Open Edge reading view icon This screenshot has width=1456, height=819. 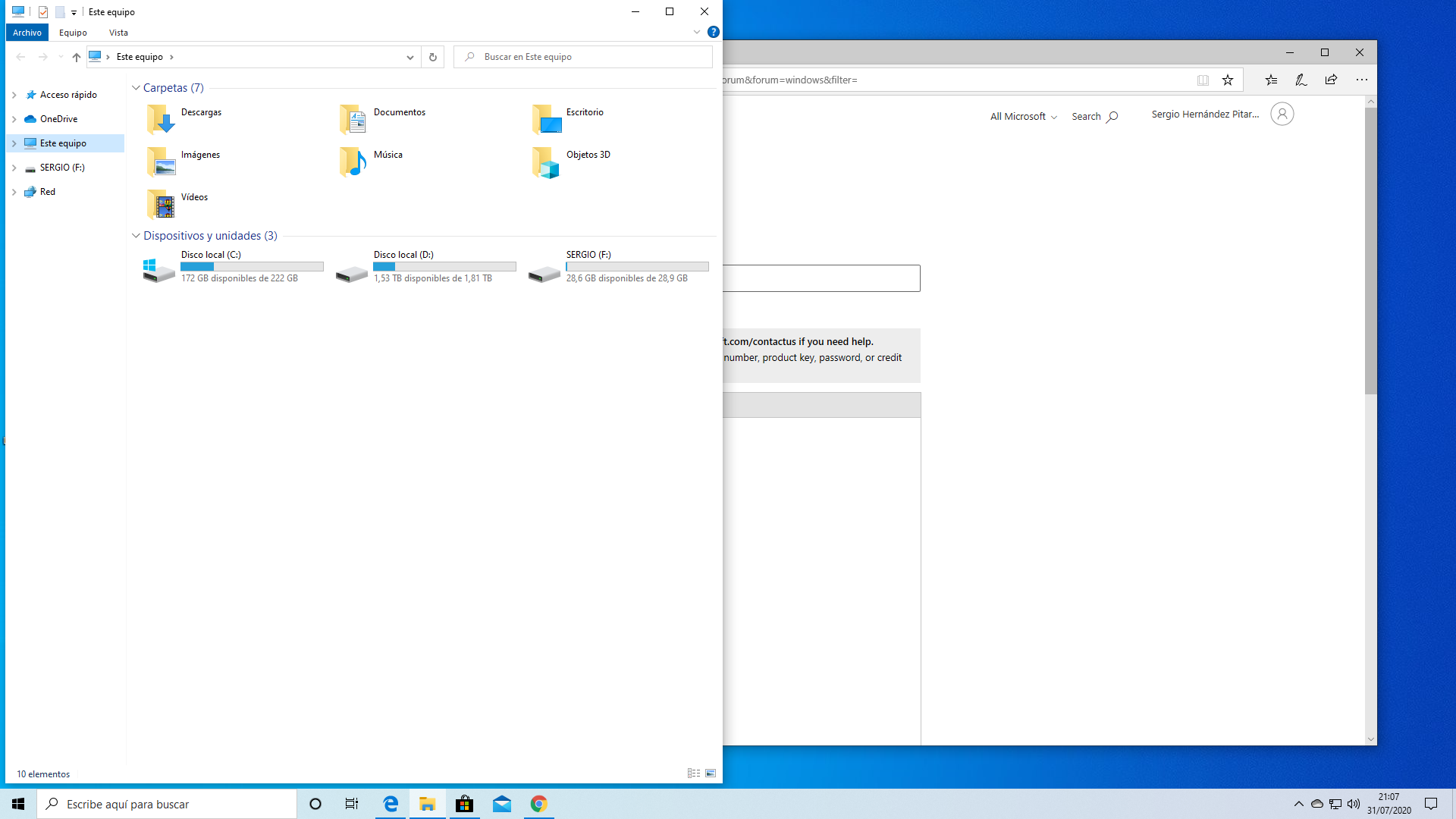point(1203,80)
